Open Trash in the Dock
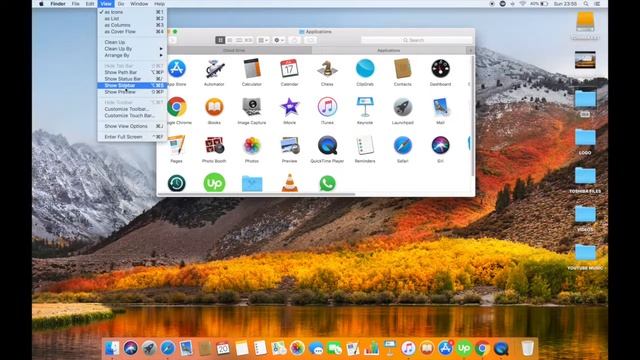The width and height of the screenshot is (640, 360). [527, 348]
